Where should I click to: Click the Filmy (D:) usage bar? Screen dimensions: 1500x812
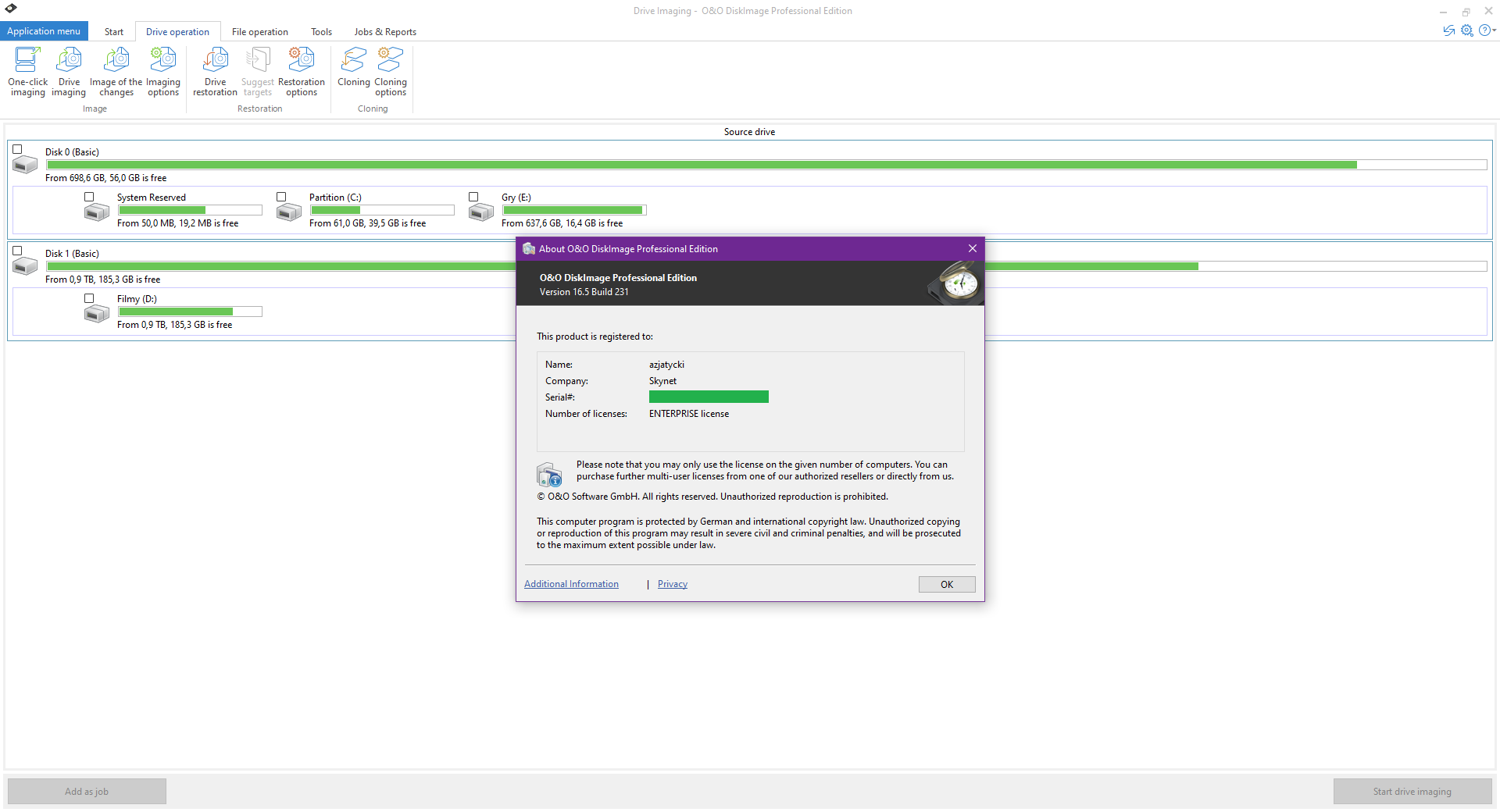click(190, 312)
